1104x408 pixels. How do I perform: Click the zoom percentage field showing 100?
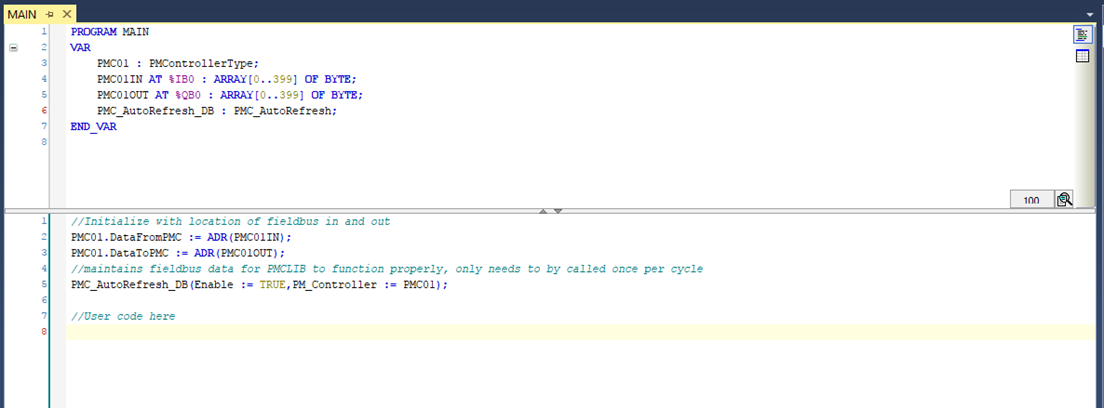[x=1031, y=200]
